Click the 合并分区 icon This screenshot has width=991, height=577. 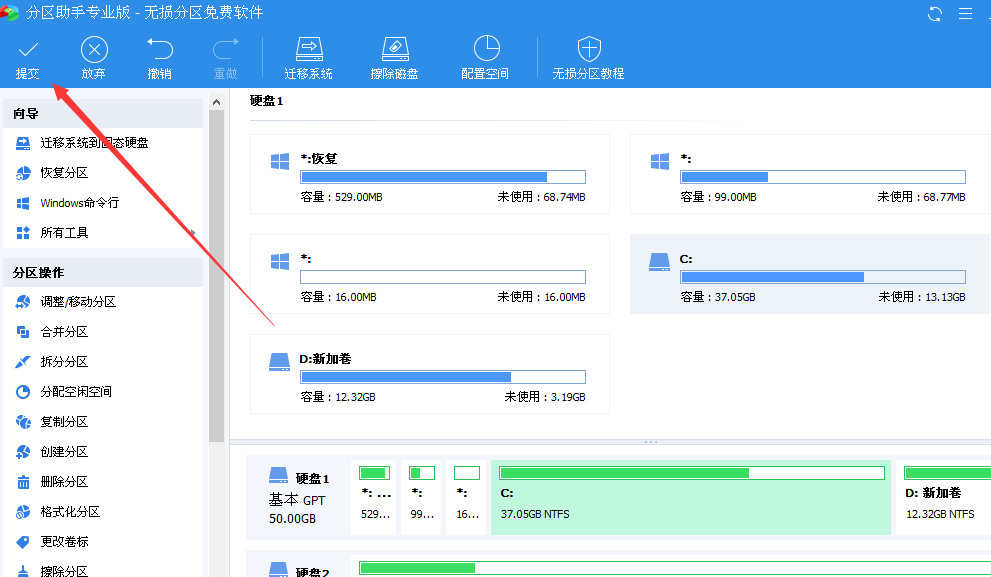coord(23,332)
